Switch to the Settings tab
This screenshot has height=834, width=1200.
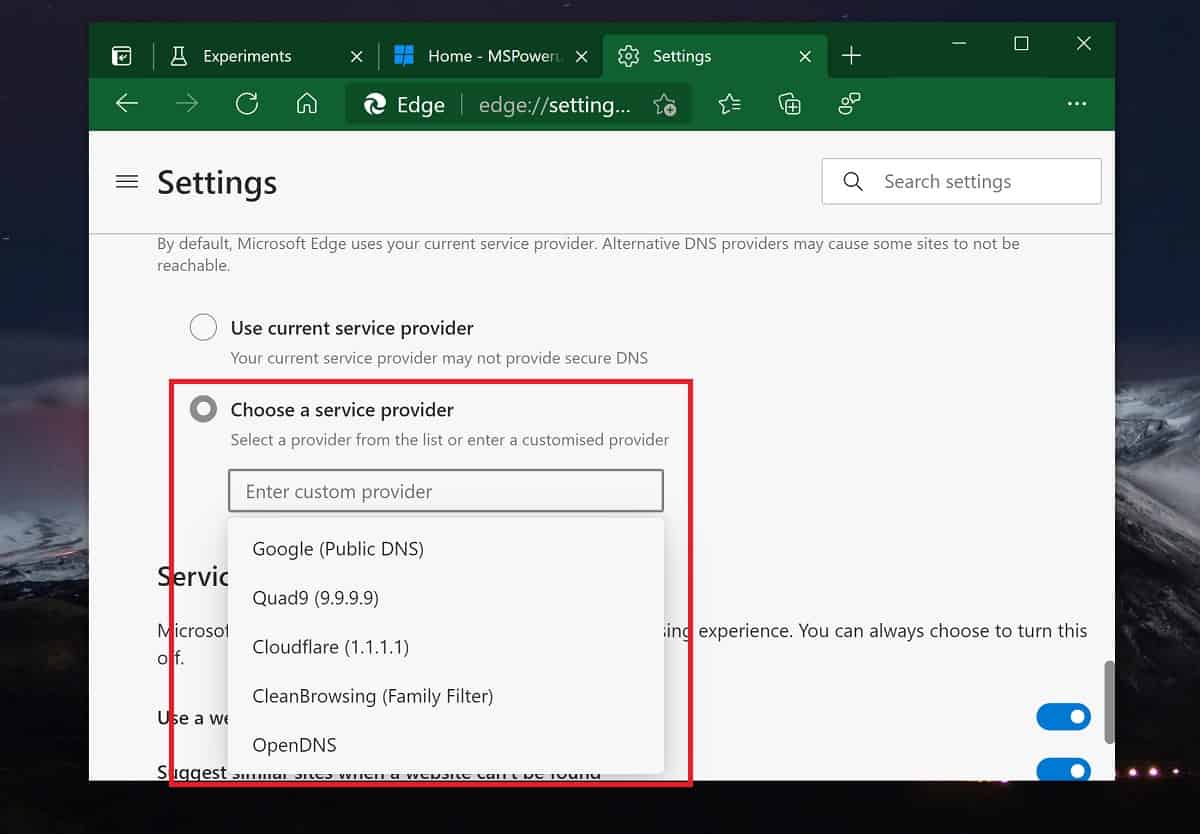coord(716,56)
